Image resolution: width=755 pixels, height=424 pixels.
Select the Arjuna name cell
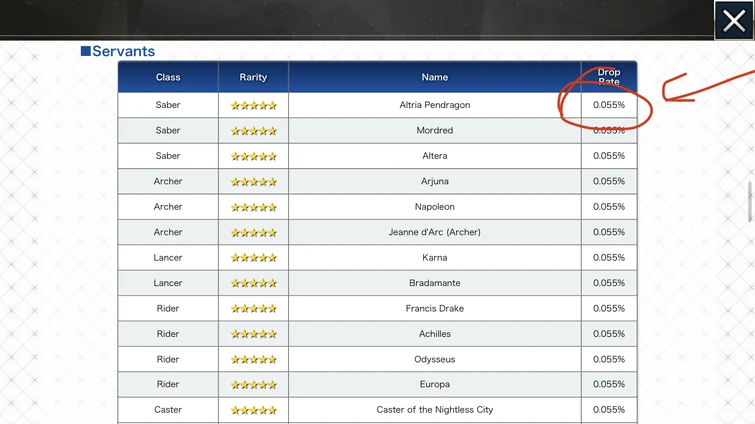[x=435, y=181]
